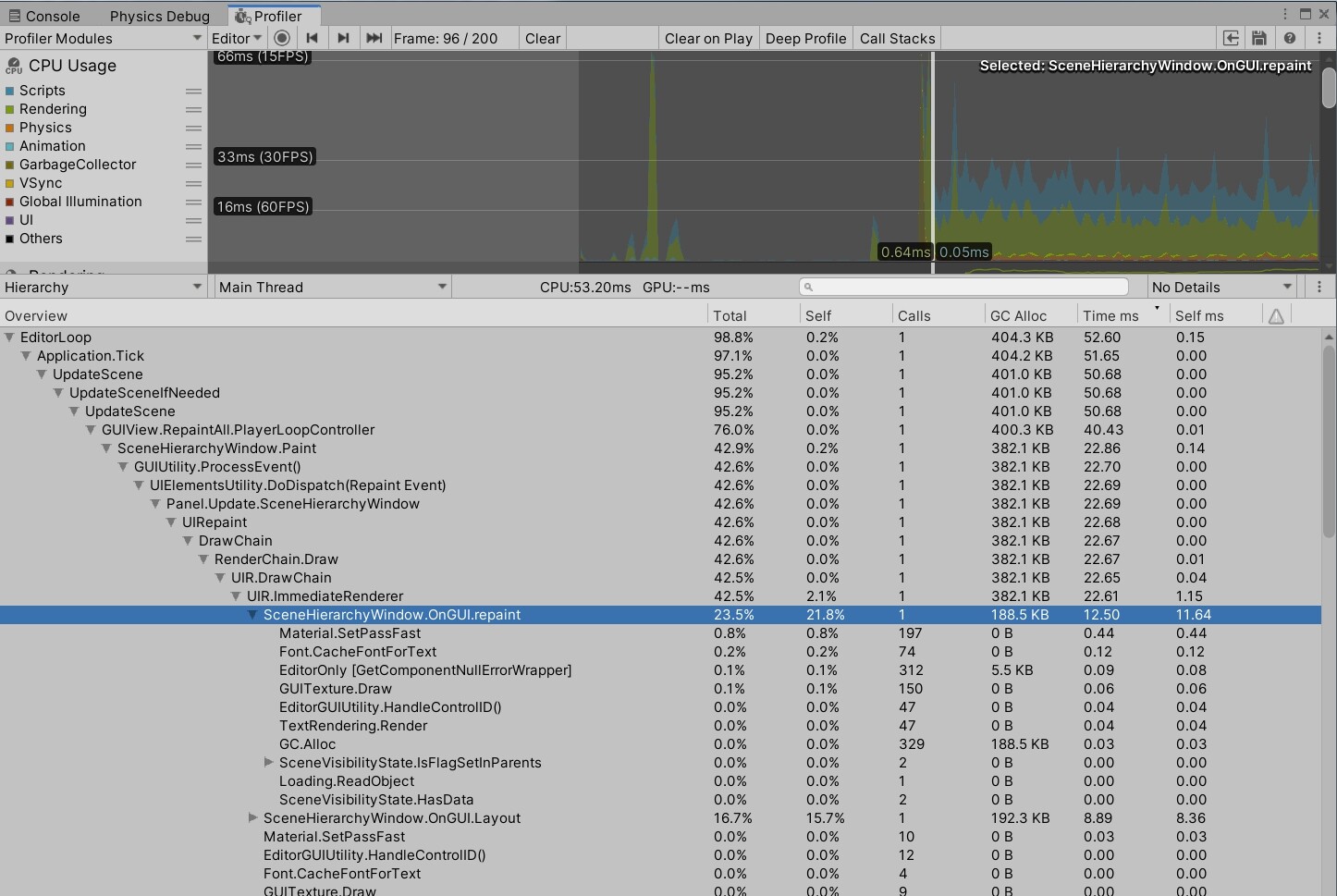Collapse SceneHierarchyWindow.OnGUI.repaint row
Viewport: 1337px width, 896px height.
252,615
